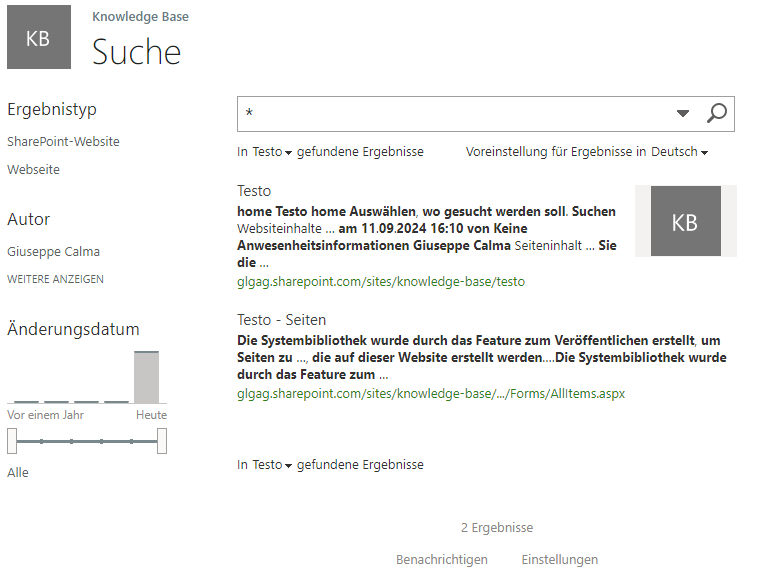Screen dimensions: 771x588
Task: Open the KB thumbnail of Testo result
Action: pyautogui.click(x=686, y=221)
